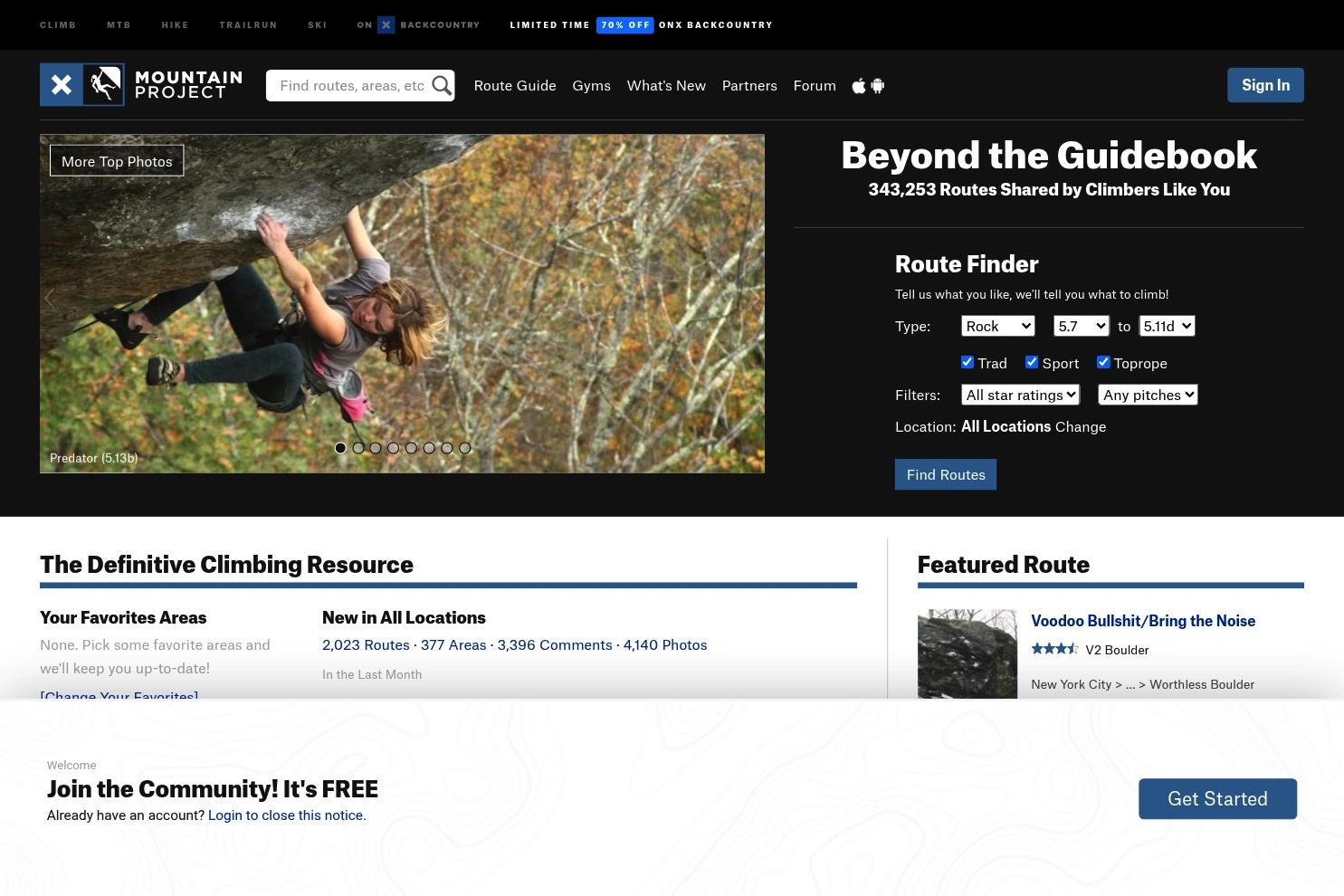The height and width of the screenshot is (896, 1344).
Task: Select the second carousel dot
Action: tap(358, 448)
